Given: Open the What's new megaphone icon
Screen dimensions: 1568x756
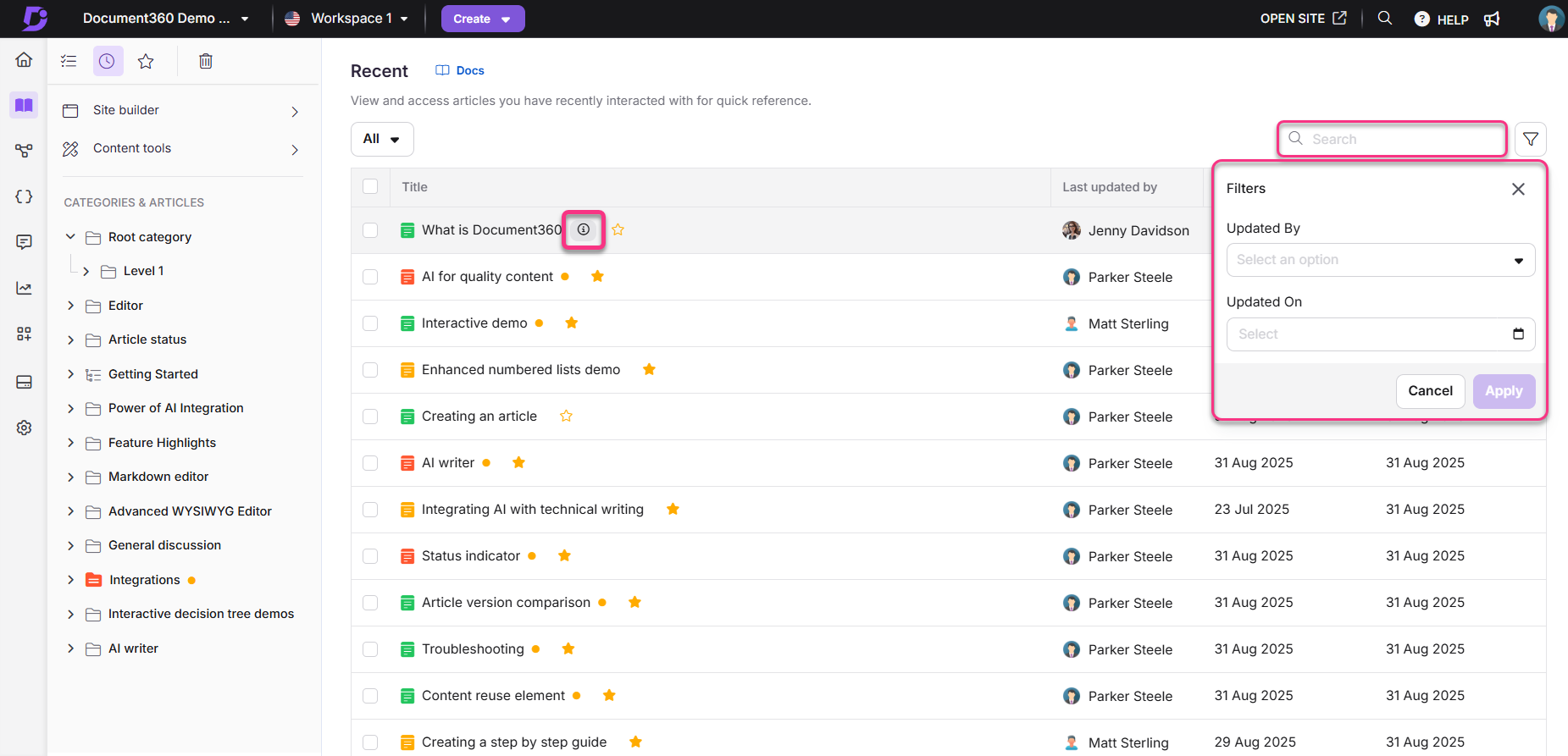Looking at the screenshot, I should pyautogui.click(x=1493, y=19).
